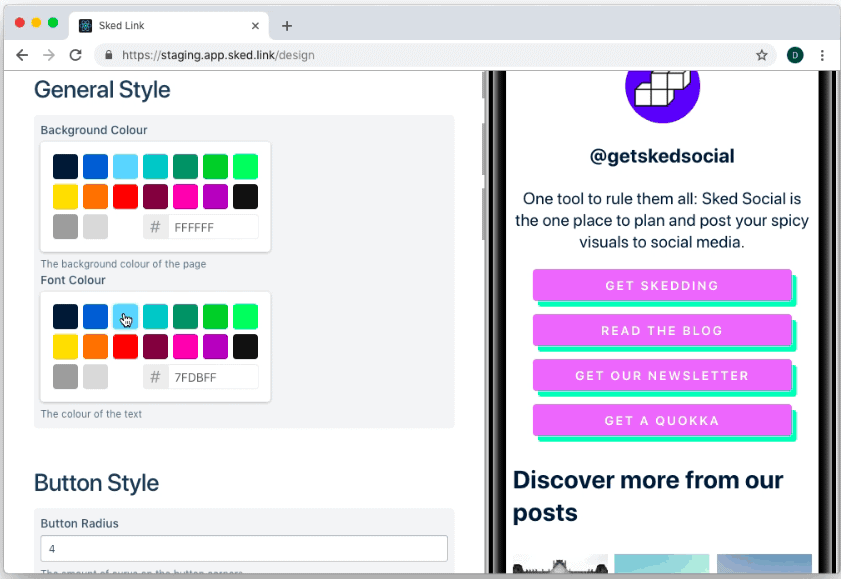Viewport: 841px width, 579px height.
Task: Click the Sked Social cube logo
Action: pyautogui.click(x=662, y=90)
